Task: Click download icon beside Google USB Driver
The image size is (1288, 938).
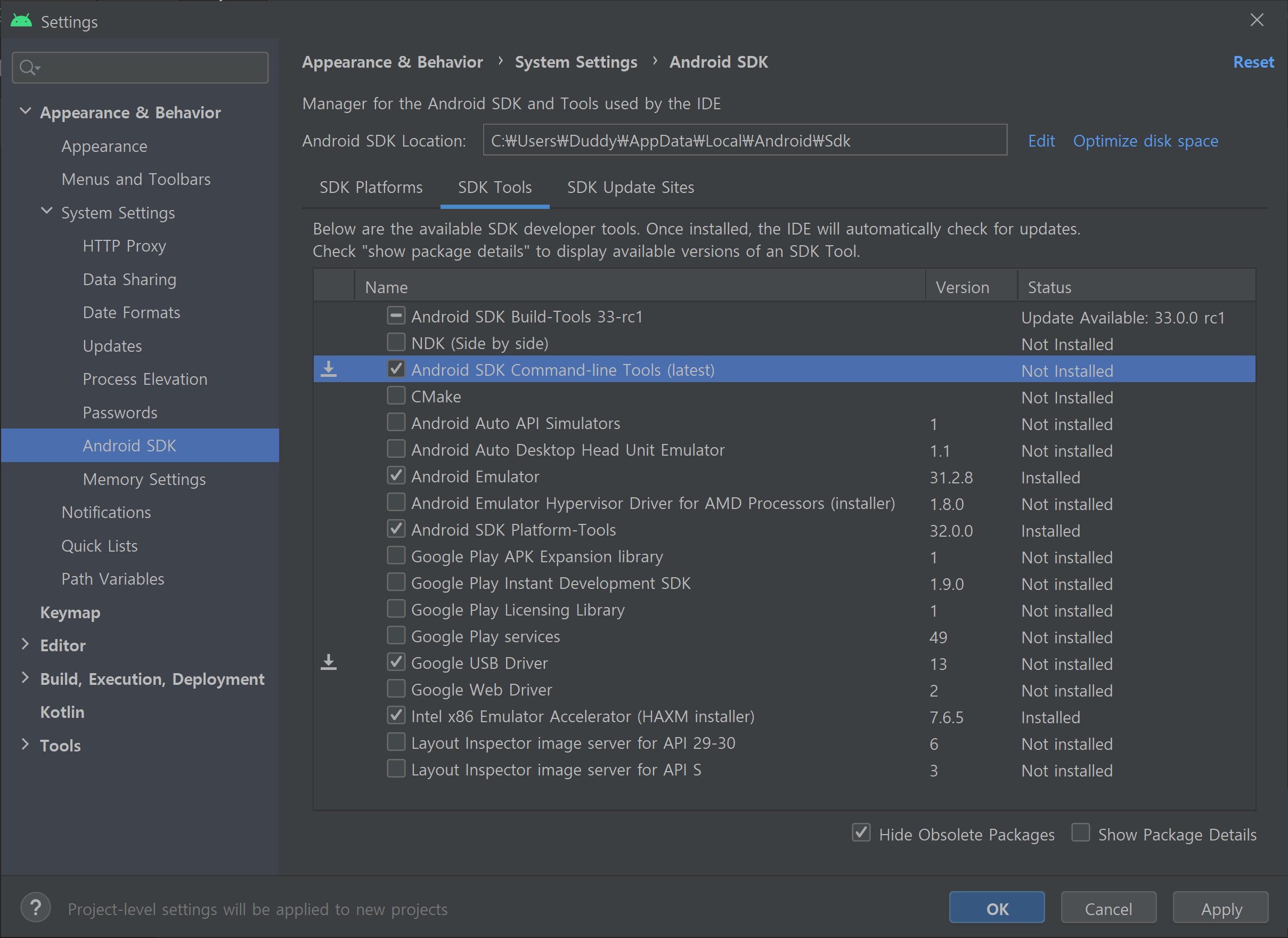Action: tap(329, 662)
